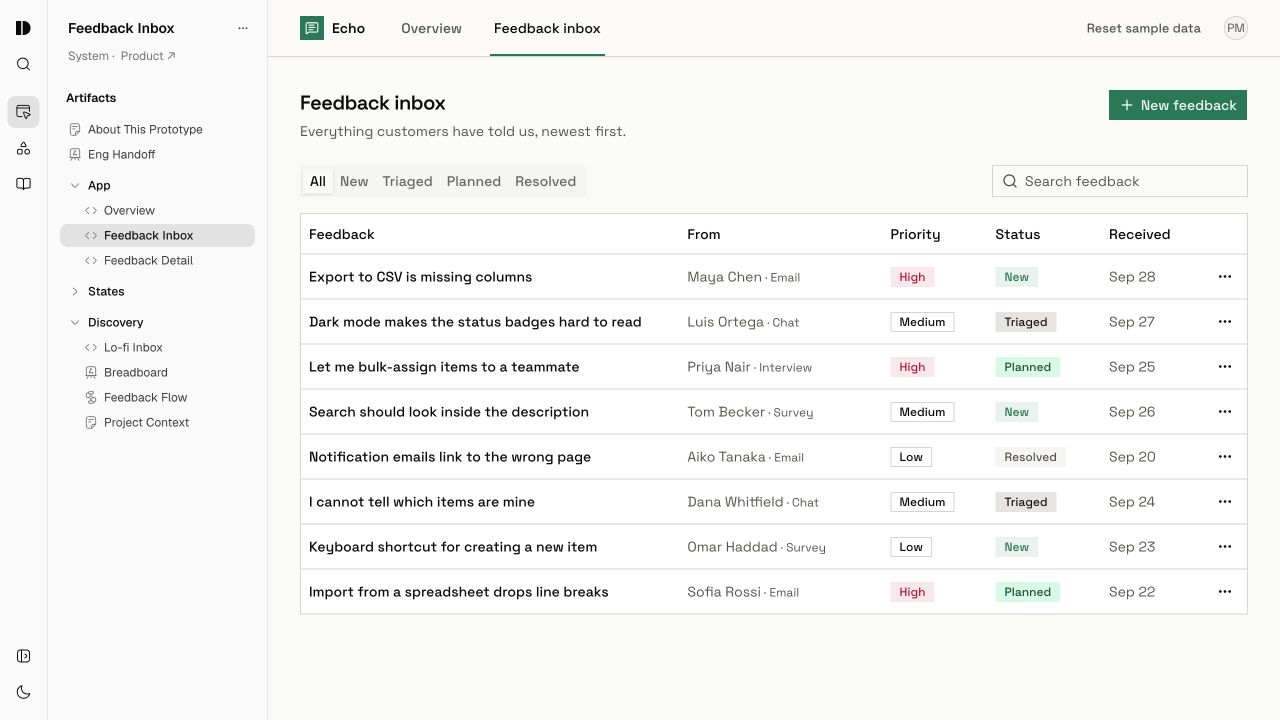1280x720 pixels.
Task: Collapse the App tree section
Action: point(75,185)
